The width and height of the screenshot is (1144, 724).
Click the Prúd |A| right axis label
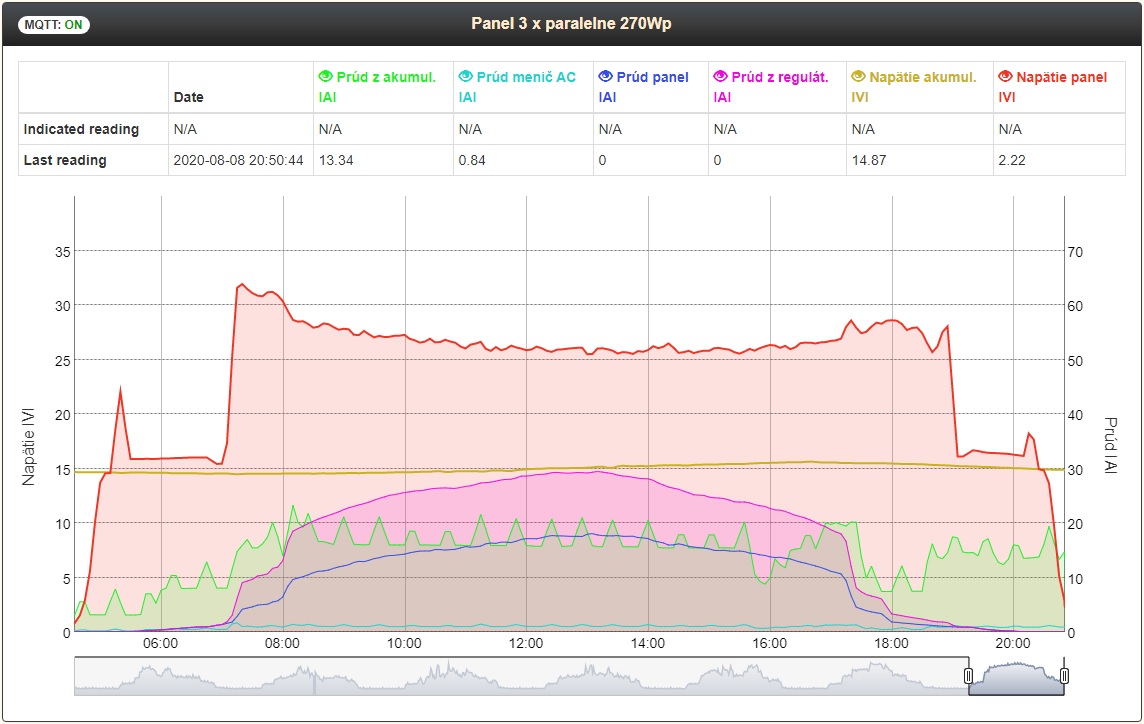coord(1110,445)
